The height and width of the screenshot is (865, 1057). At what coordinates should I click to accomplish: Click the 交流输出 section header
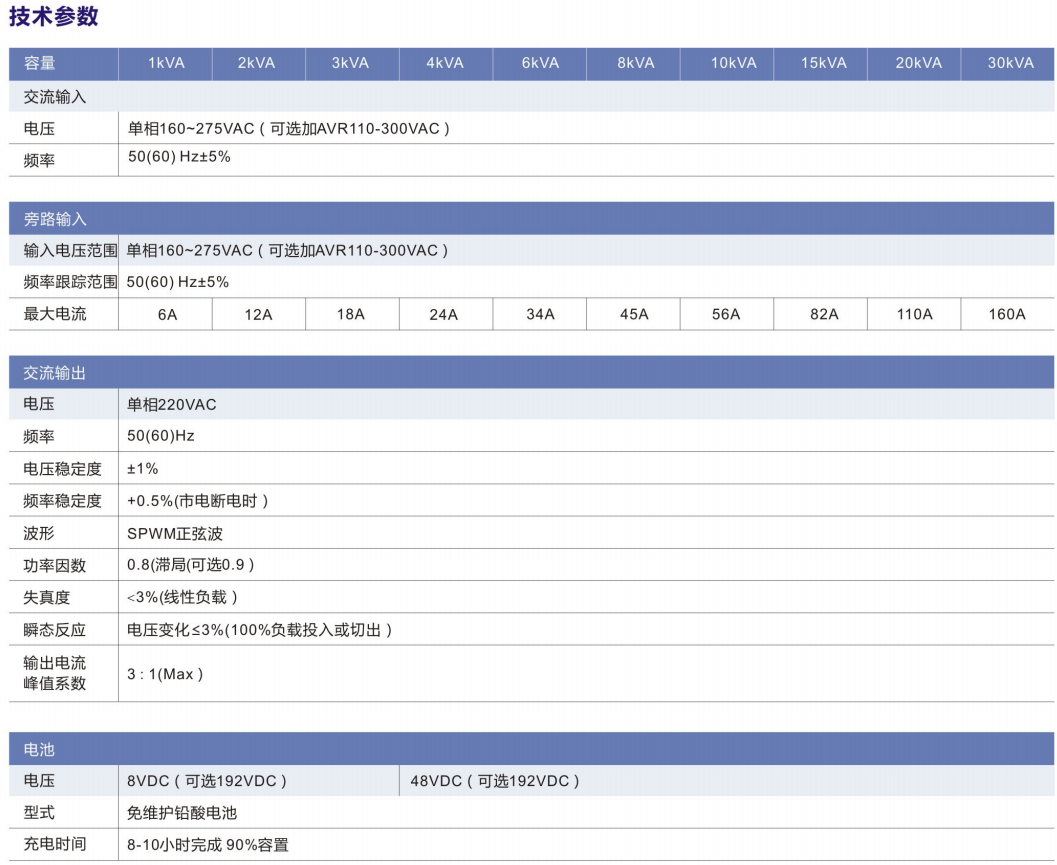click(531, 372)
